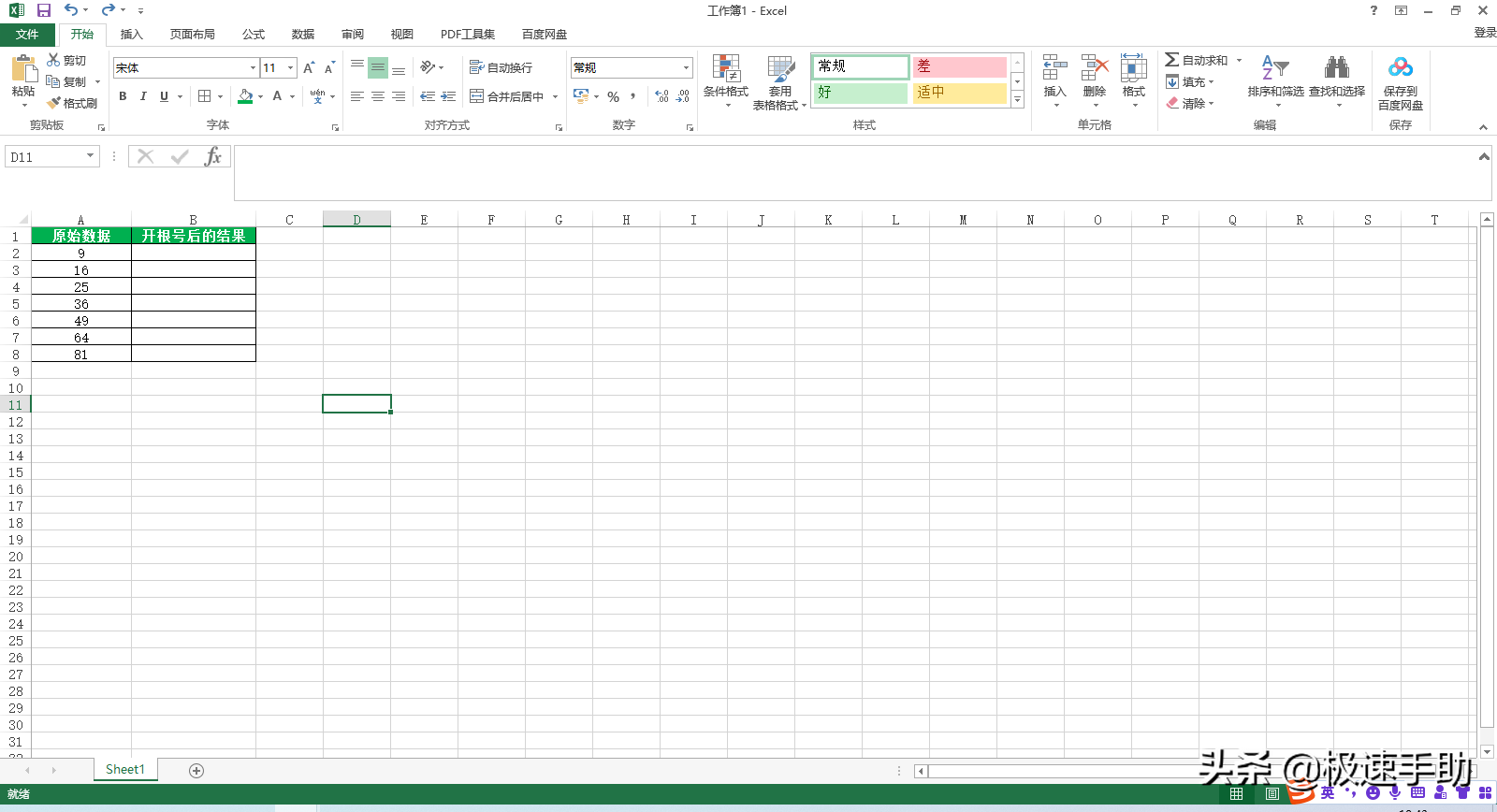Toggle middle vertical alignment

(x=378, y=67)
